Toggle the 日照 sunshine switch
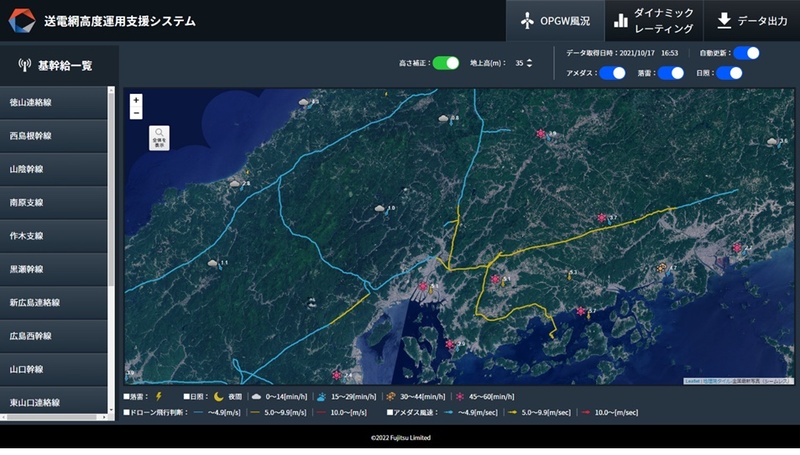Screen dimensions: 800x455 pyautogui.click(x=729, y=73)
